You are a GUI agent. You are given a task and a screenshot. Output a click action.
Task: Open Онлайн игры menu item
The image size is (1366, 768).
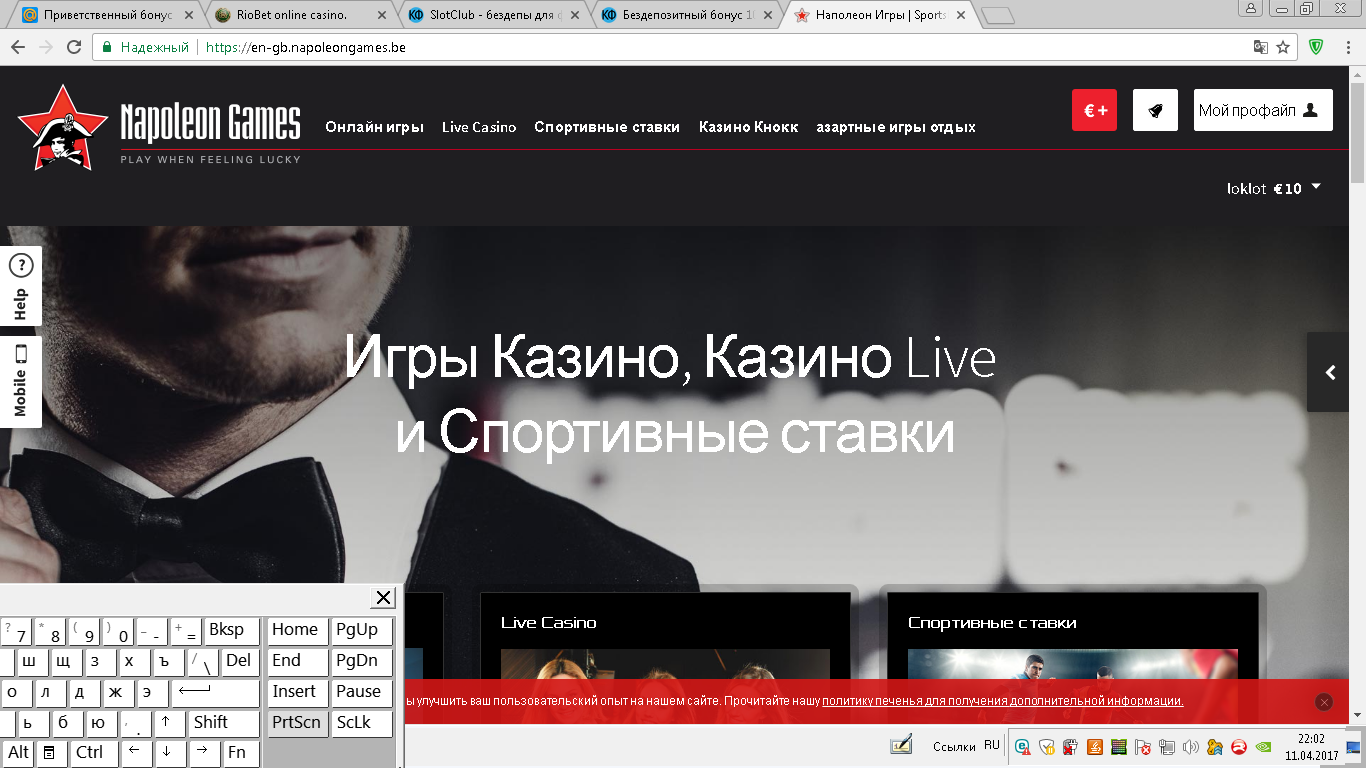tap(375, 127)
